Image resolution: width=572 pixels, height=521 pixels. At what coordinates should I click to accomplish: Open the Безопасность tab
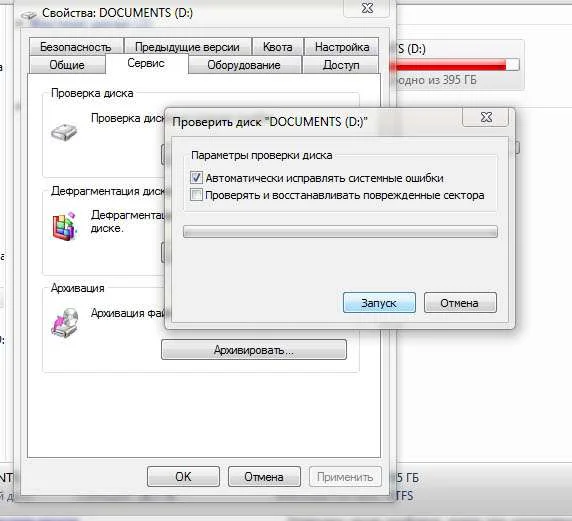click(x=76, y=47)
